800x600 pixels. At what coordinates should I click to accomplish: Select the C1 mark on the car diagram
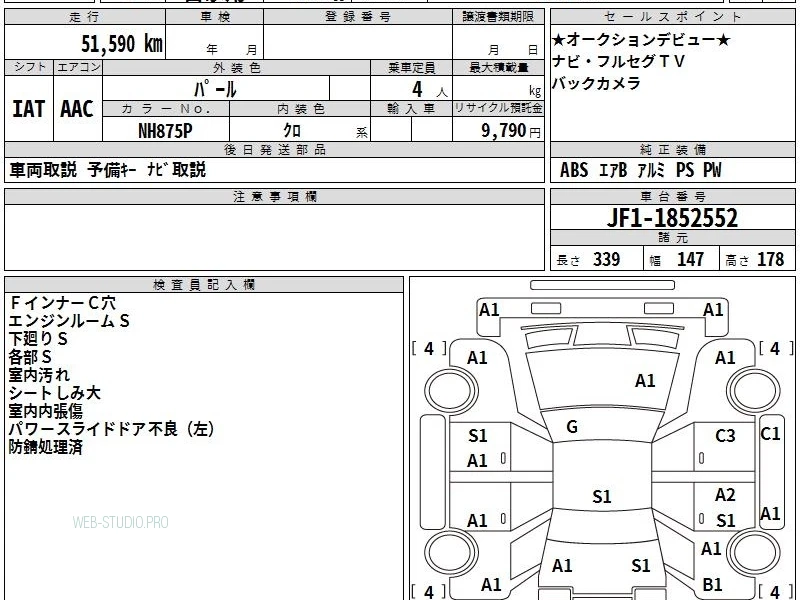coord(770,434)
